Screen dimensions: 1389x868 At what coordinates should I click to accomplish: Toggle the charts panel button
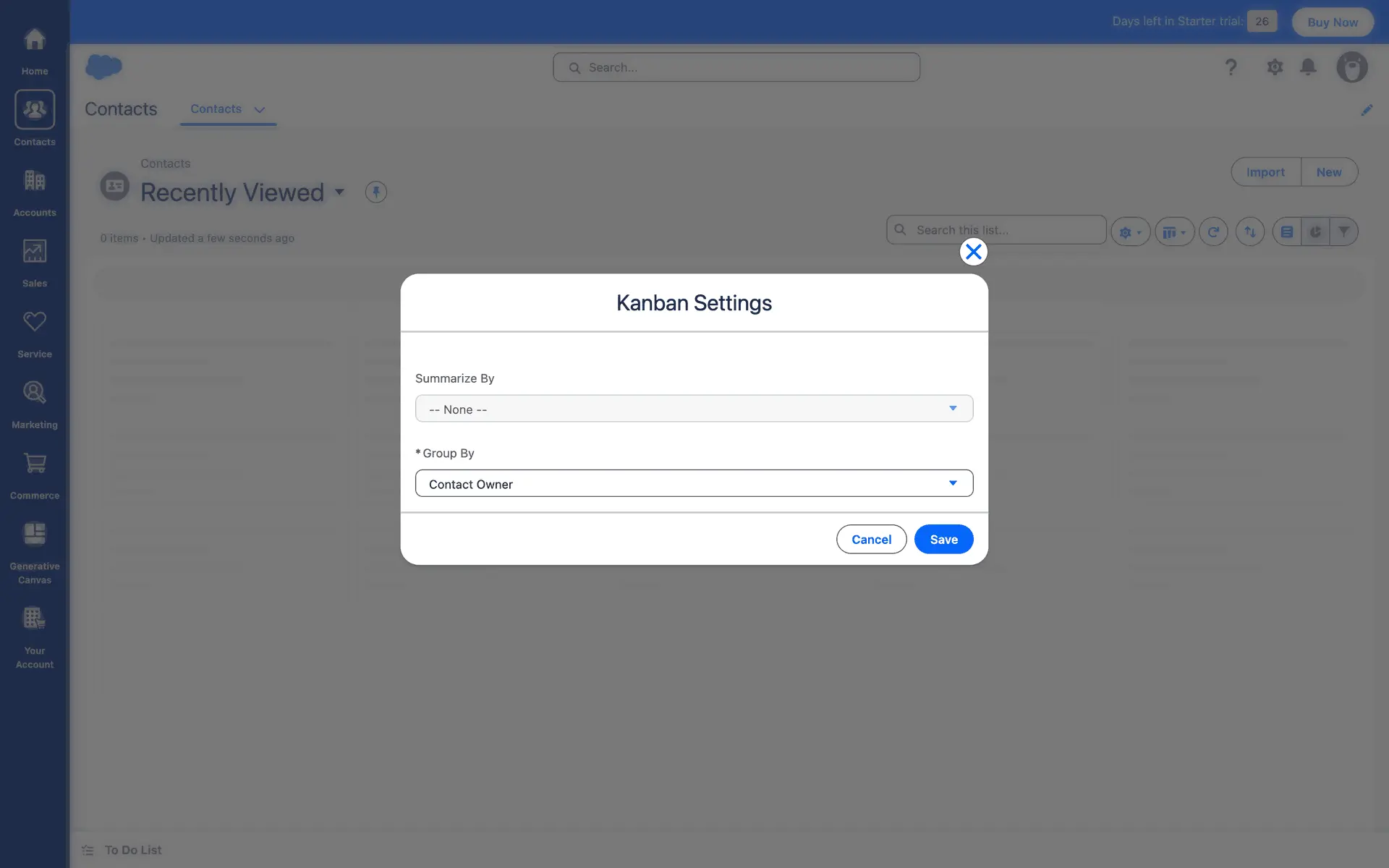1315,232
